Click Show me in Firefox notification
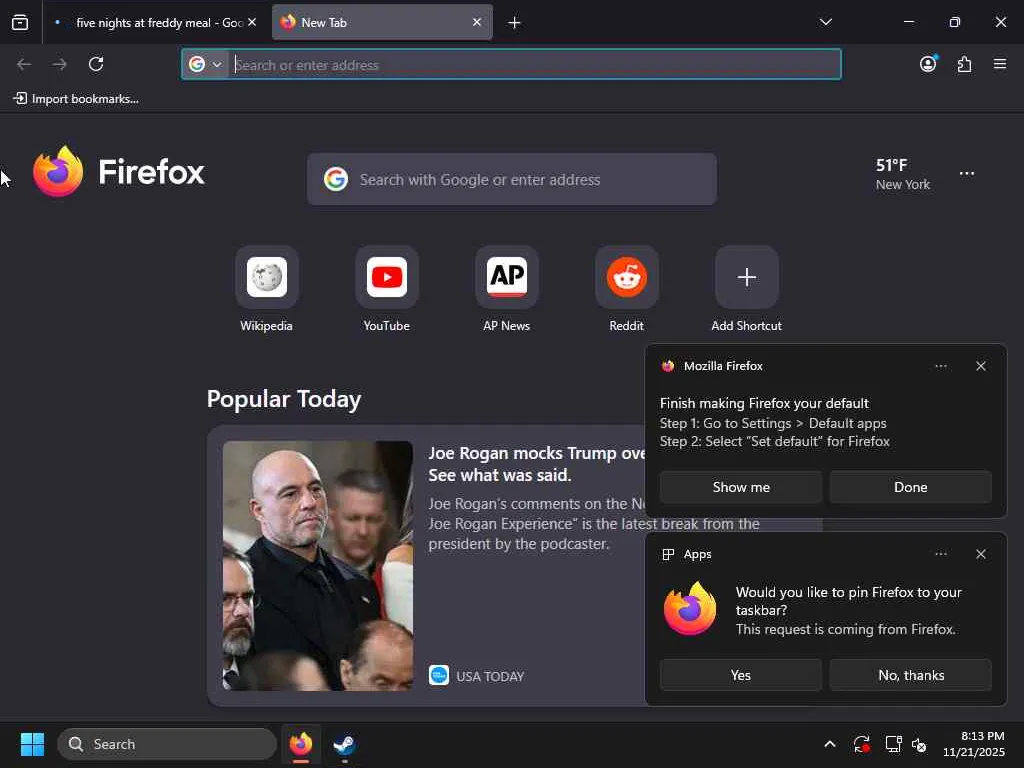 741,487
